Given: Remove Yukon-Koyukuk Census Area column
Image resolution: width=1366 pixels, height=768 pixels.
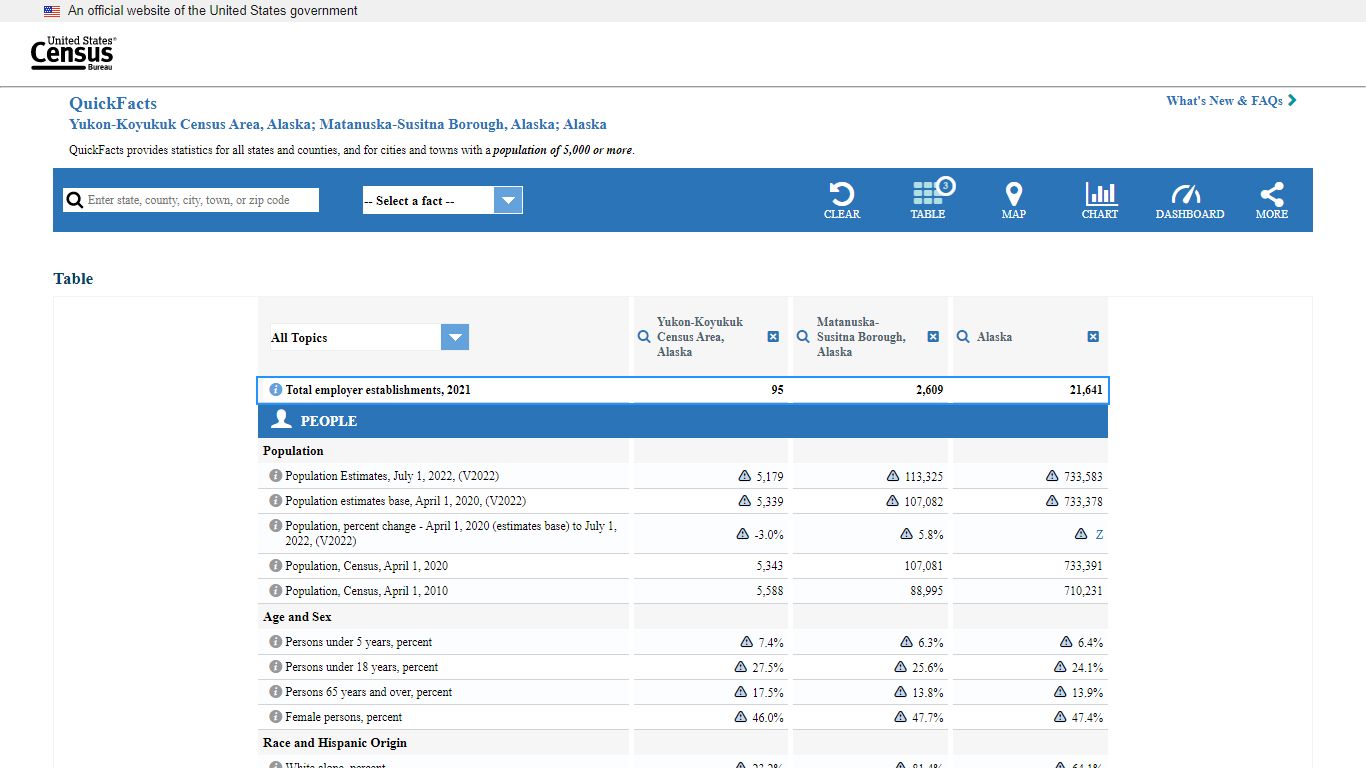Looking at the screenshot, I should 773,337.
